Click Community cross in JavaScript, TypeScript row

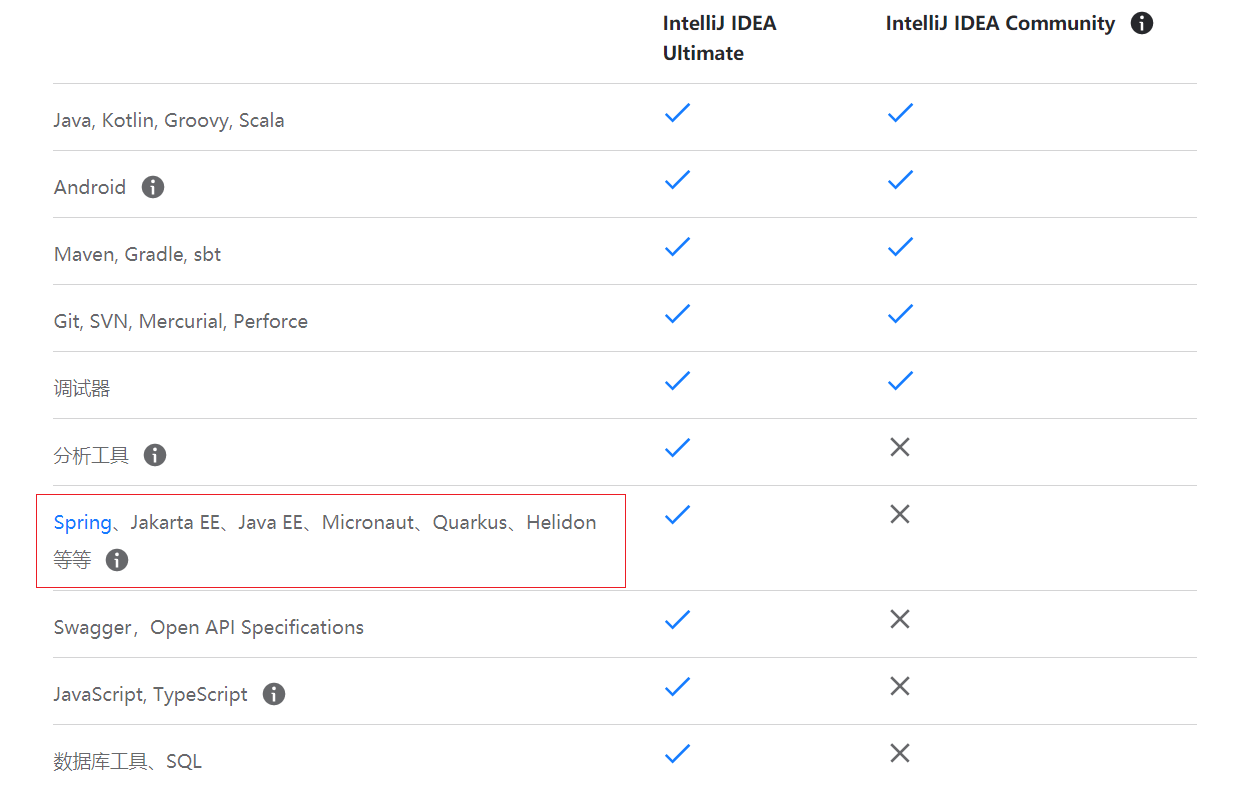(900, 686)
